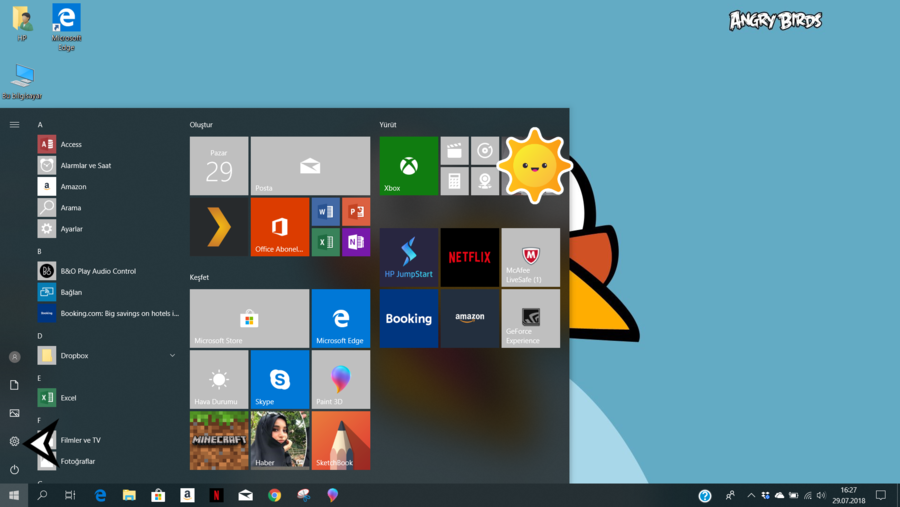Open the Access app entry

(x=108, y=144)
